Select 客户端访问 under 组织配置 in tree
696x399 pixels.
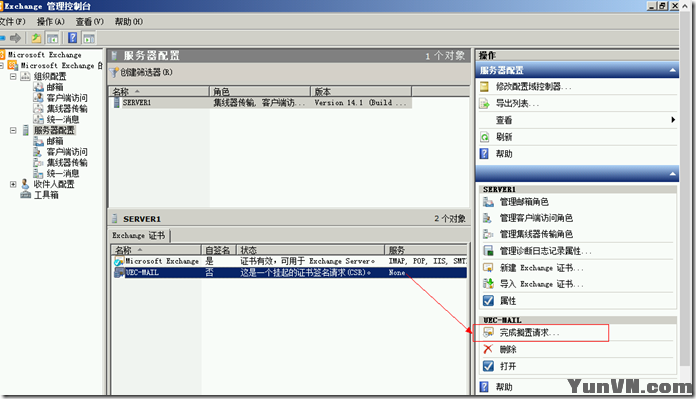coord(67,98)
